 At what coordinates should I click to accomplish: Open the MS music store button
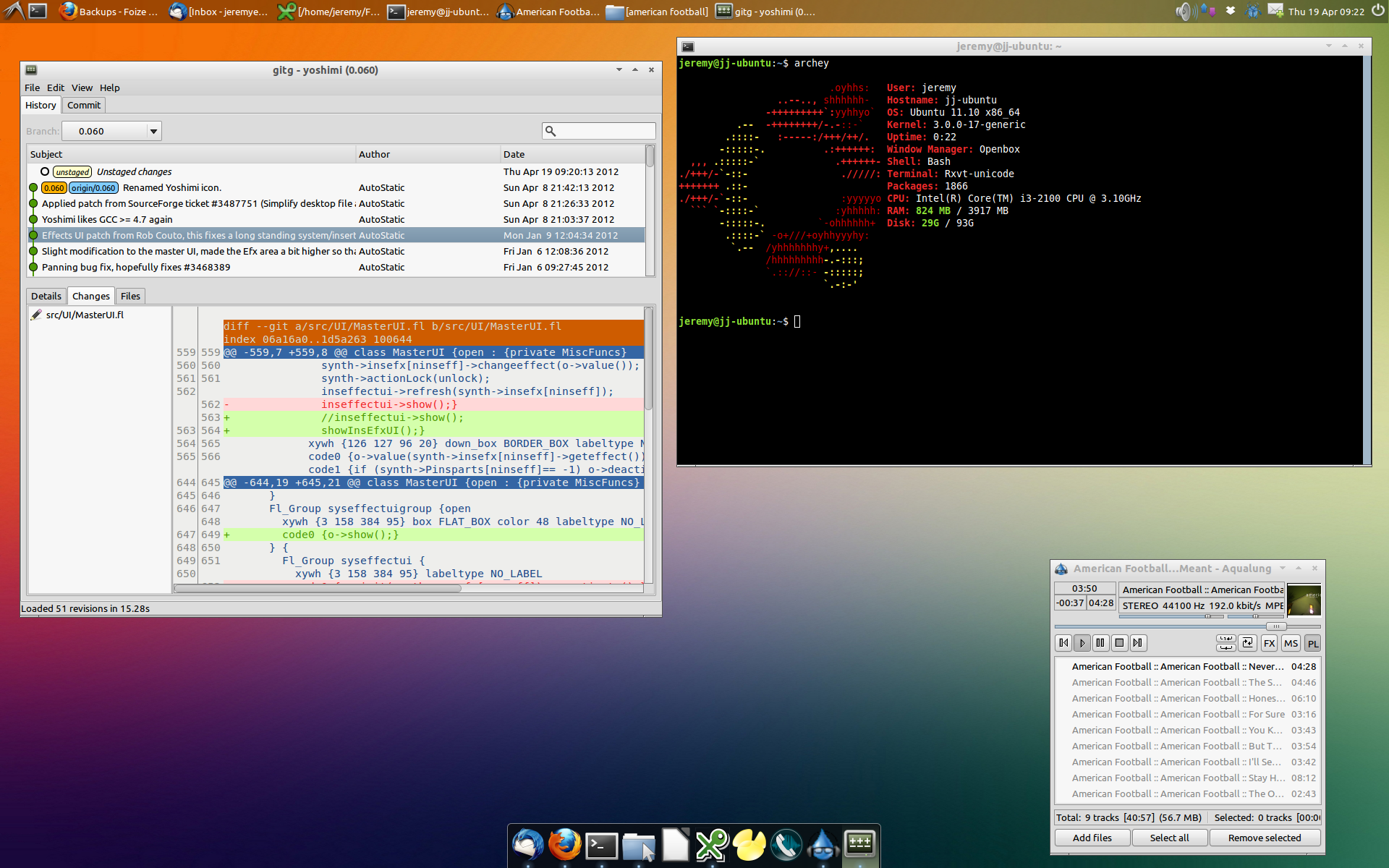1291,644
